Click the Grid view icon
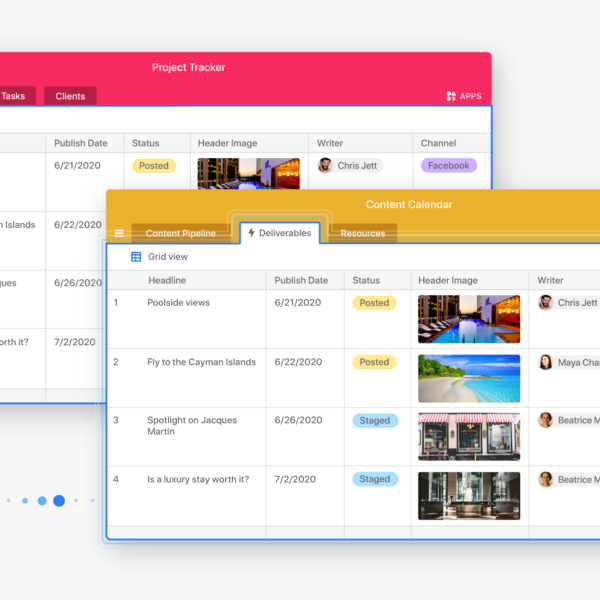Image resolution: width=600 pixels, height=600 pixels. coord(136,257)
